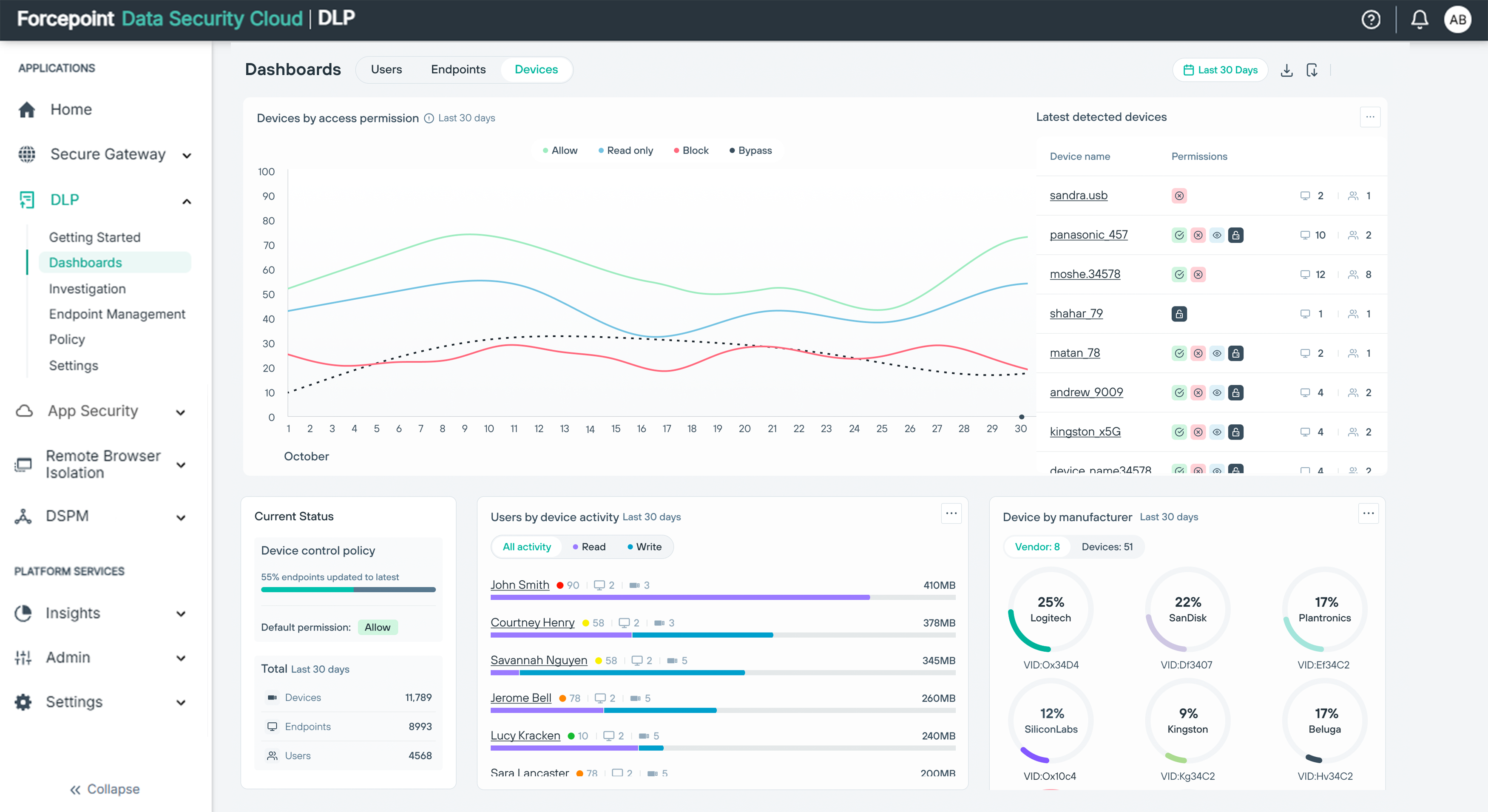Select the Read activity filter

(x=589, y=547)
